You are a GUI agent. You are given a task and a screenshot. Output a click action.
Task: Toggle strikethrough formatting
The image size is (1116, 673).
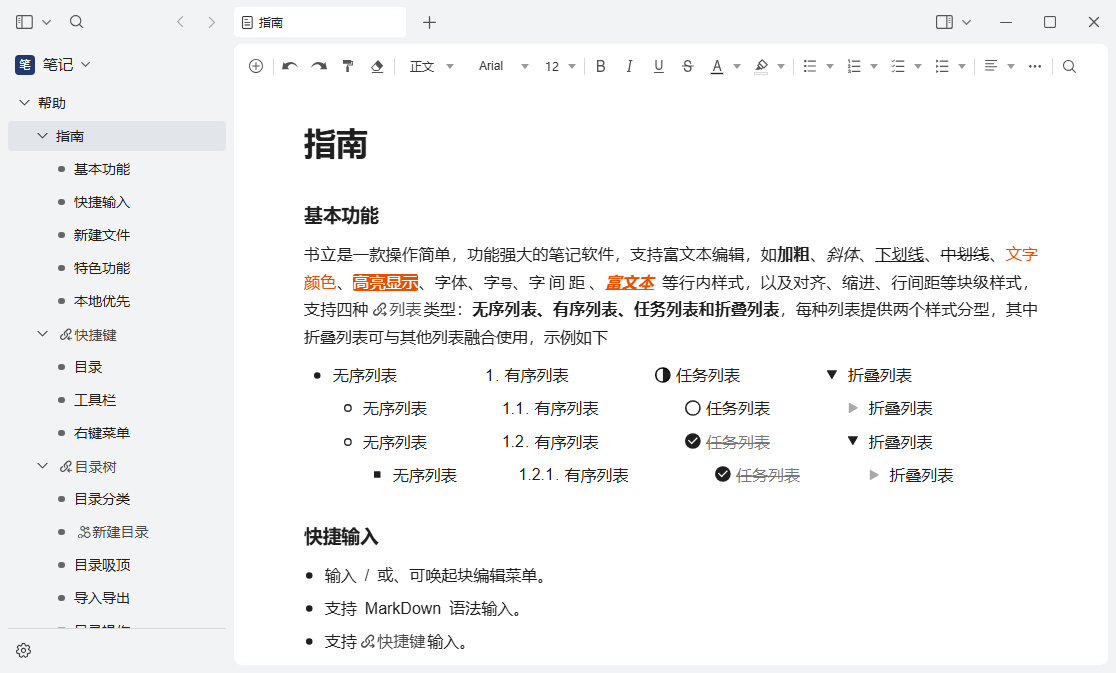[687, 65]
